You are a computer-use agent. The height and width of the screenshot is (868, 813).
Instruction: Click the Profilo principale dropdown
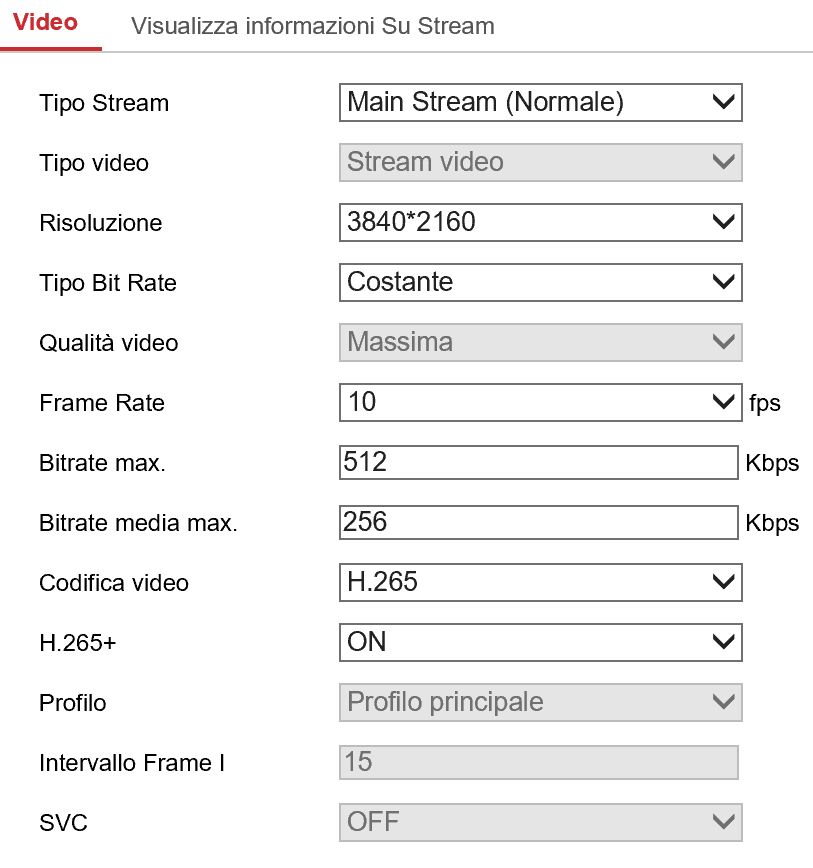[x=540, y=702]
